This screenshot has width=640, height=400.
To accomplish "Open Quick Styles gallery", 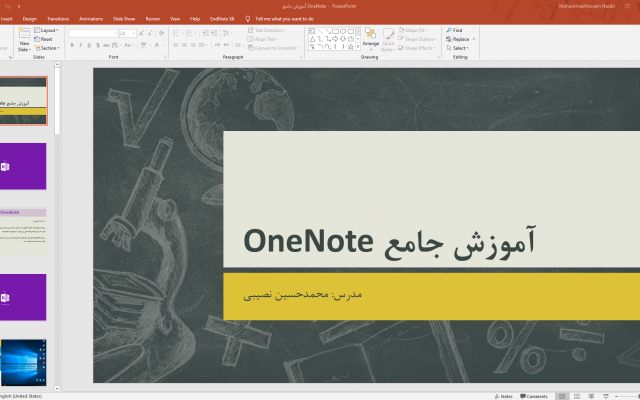I will (x=388, y=40).
